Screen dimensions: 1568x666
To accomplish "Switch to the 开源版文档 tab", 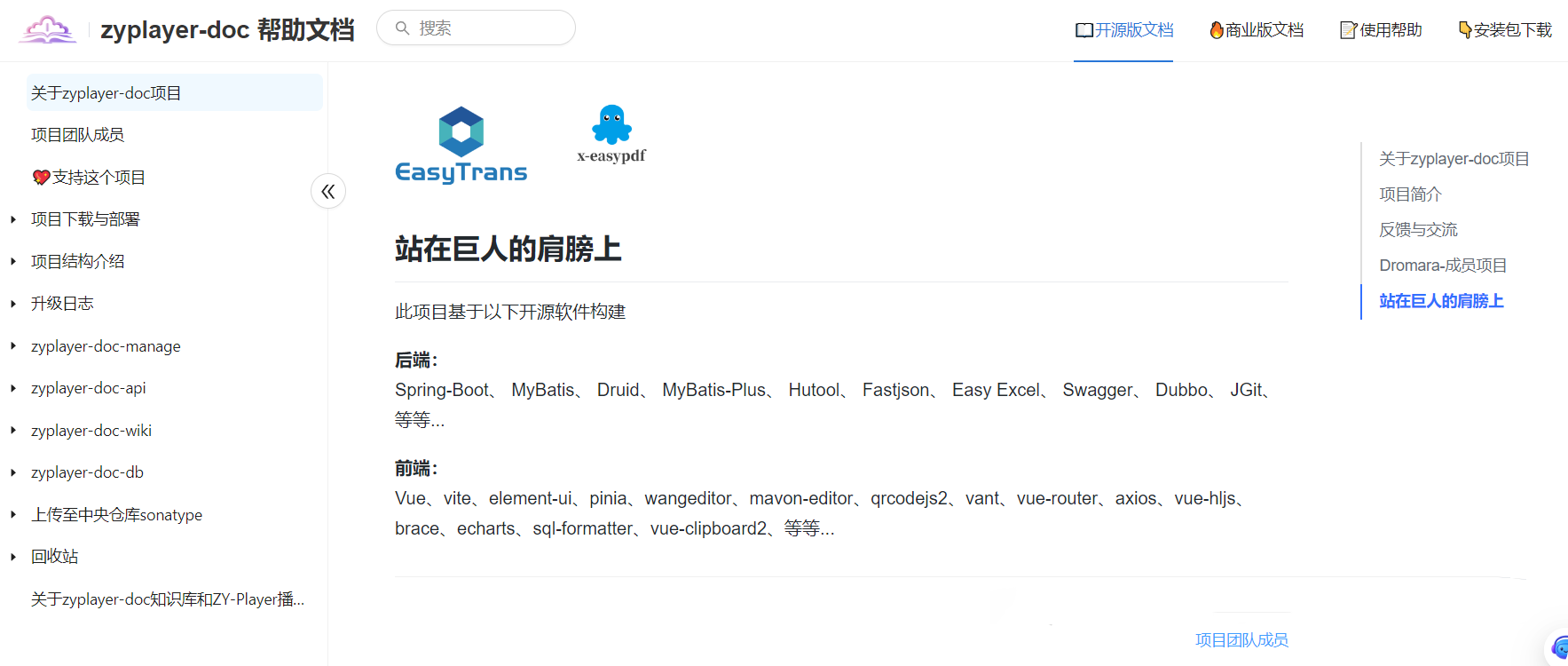I will (x=1123, y=30).
